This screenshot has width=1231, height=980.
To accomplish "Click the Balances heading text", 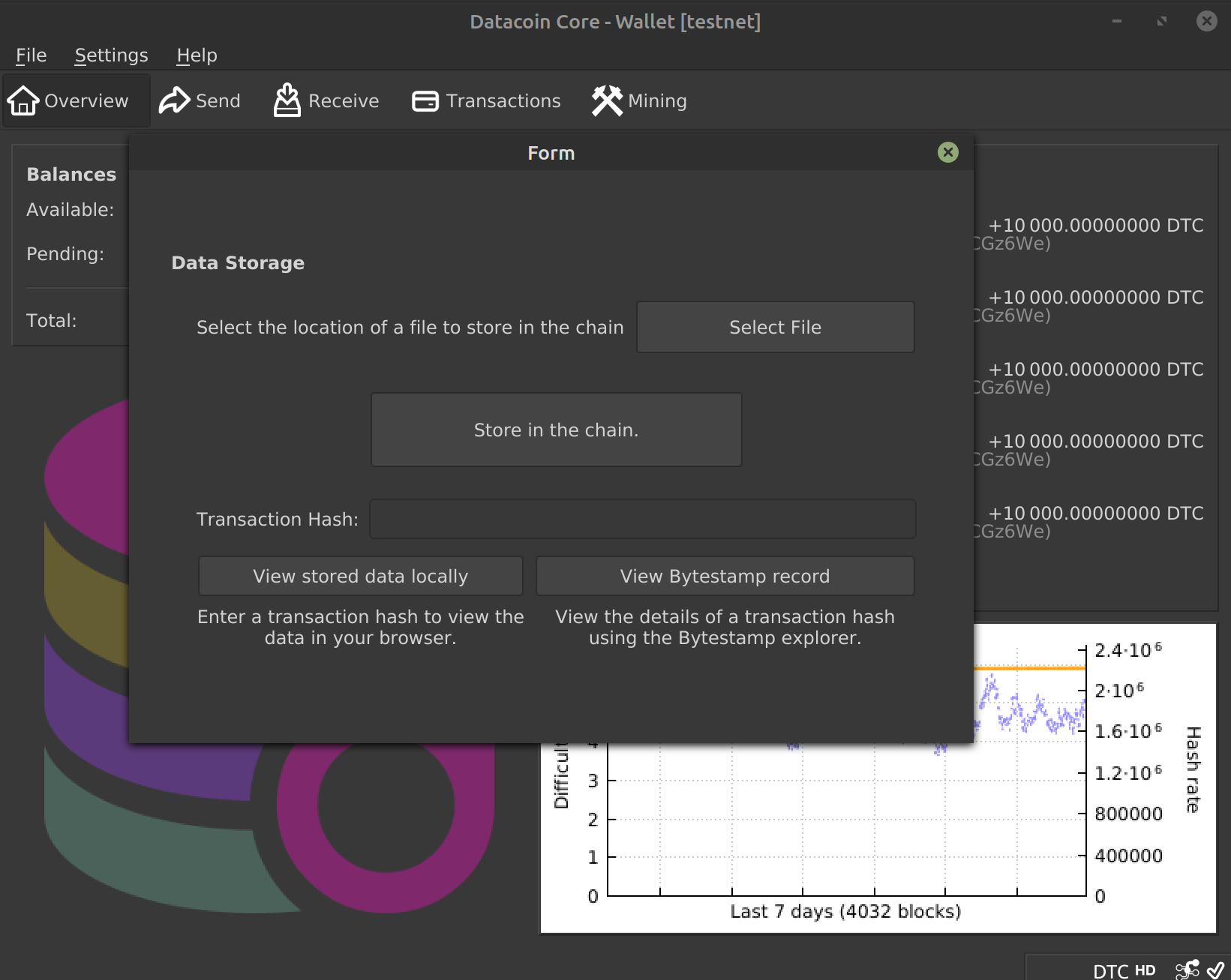I will [71, 175].
